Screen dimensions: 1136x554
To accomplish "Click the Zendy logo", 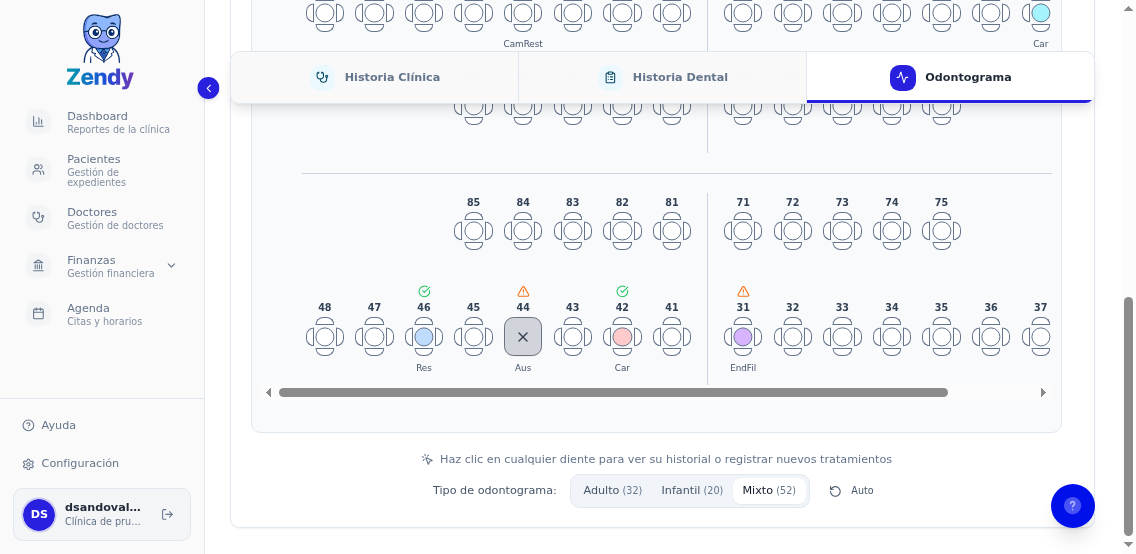I will coord(100,51).
